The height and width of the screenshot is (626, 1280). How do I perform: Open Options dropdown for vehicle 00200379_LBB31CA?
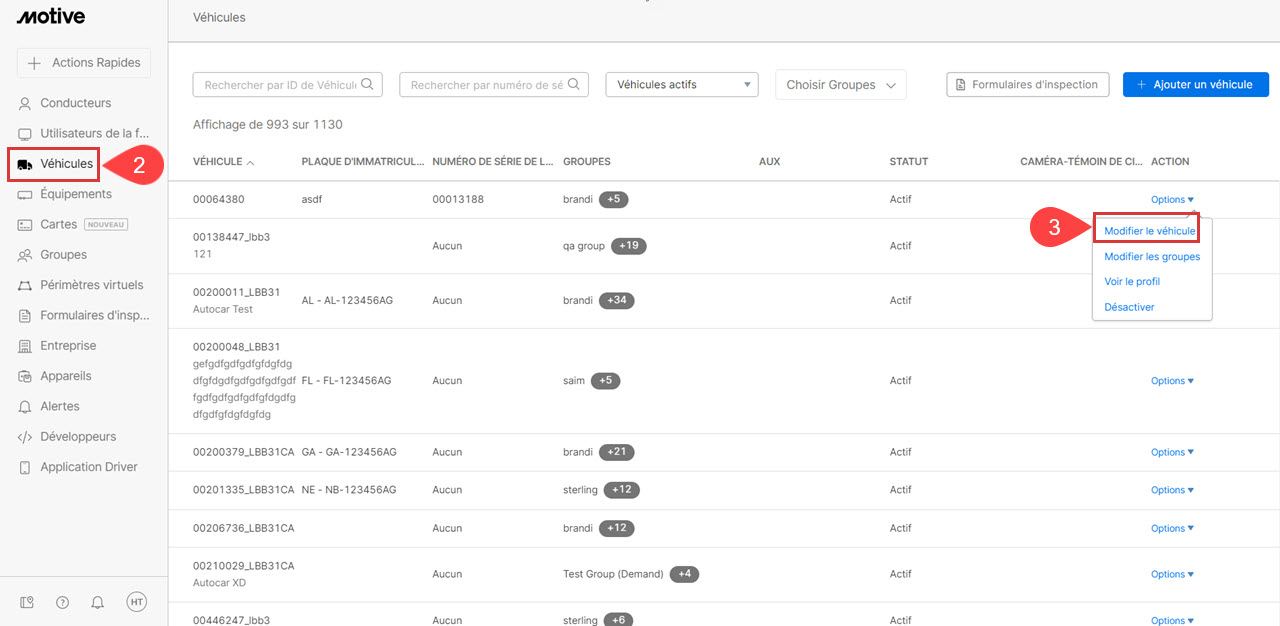coord(1171,452)
